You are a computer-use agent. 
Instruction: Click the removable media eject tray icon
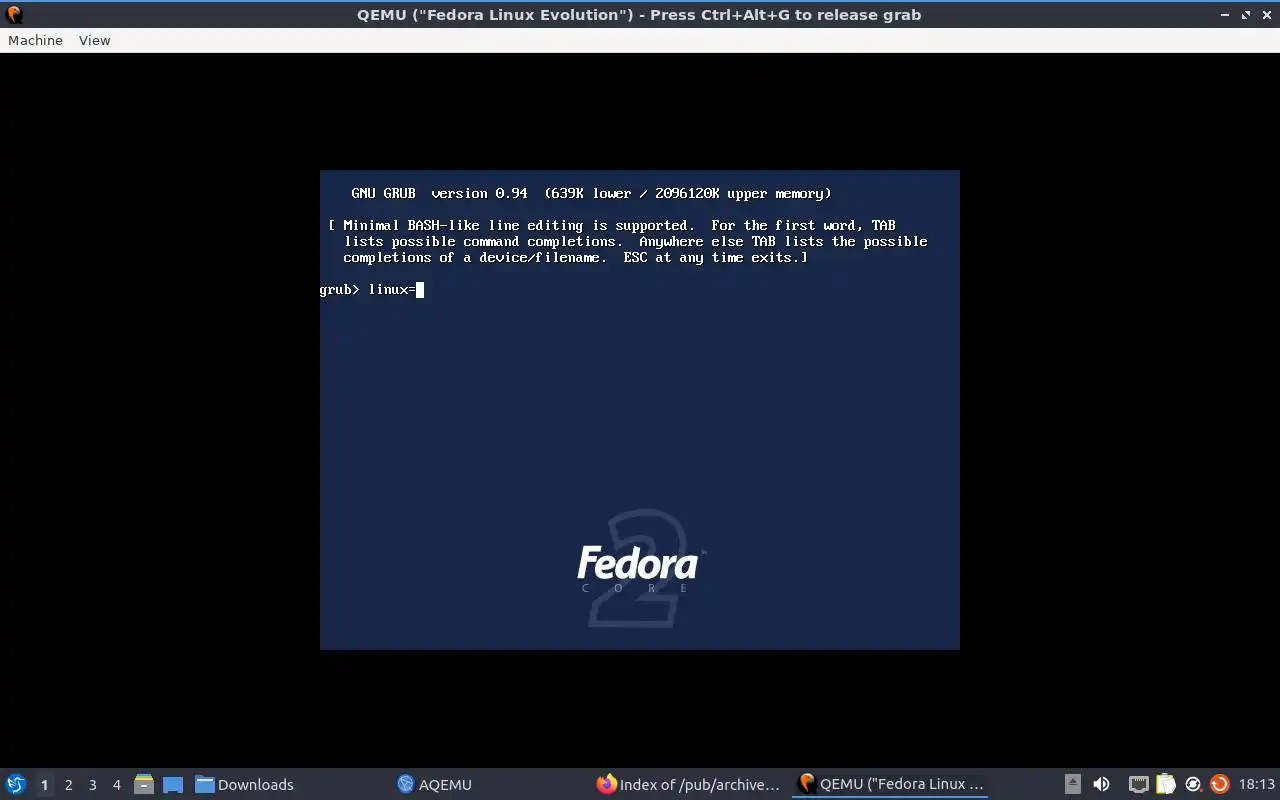(x=1072, y=784)
